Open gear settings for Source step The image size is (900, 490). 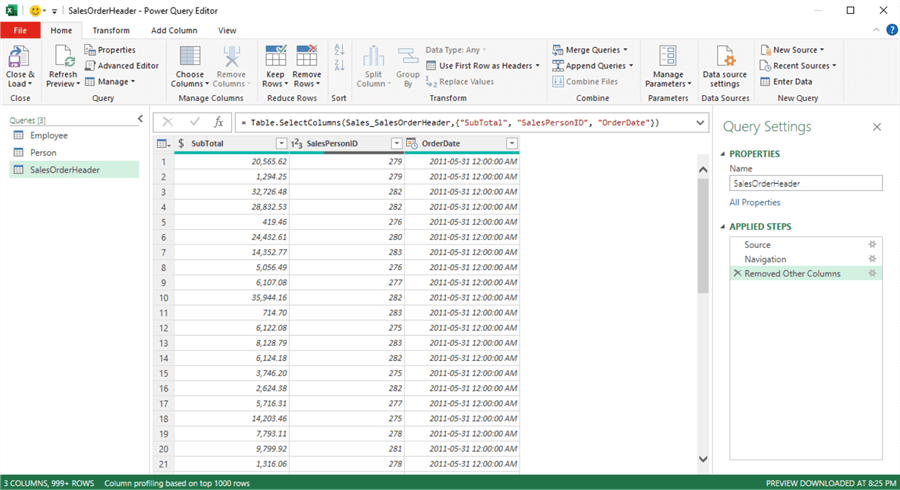coord(872,244)
